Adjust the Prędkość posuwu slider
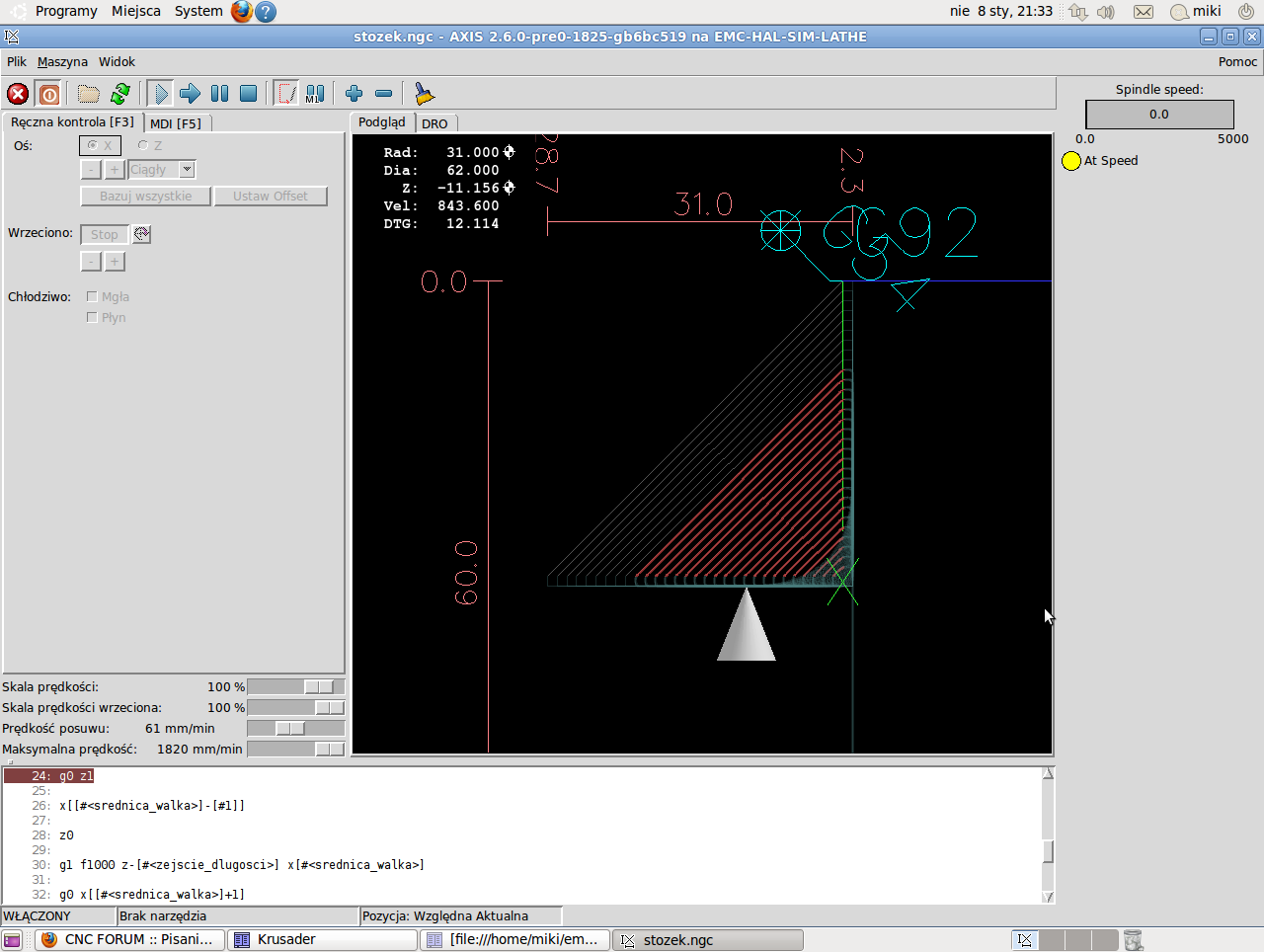This screenshot has width=1264, height=952. (x=296, y=728)
